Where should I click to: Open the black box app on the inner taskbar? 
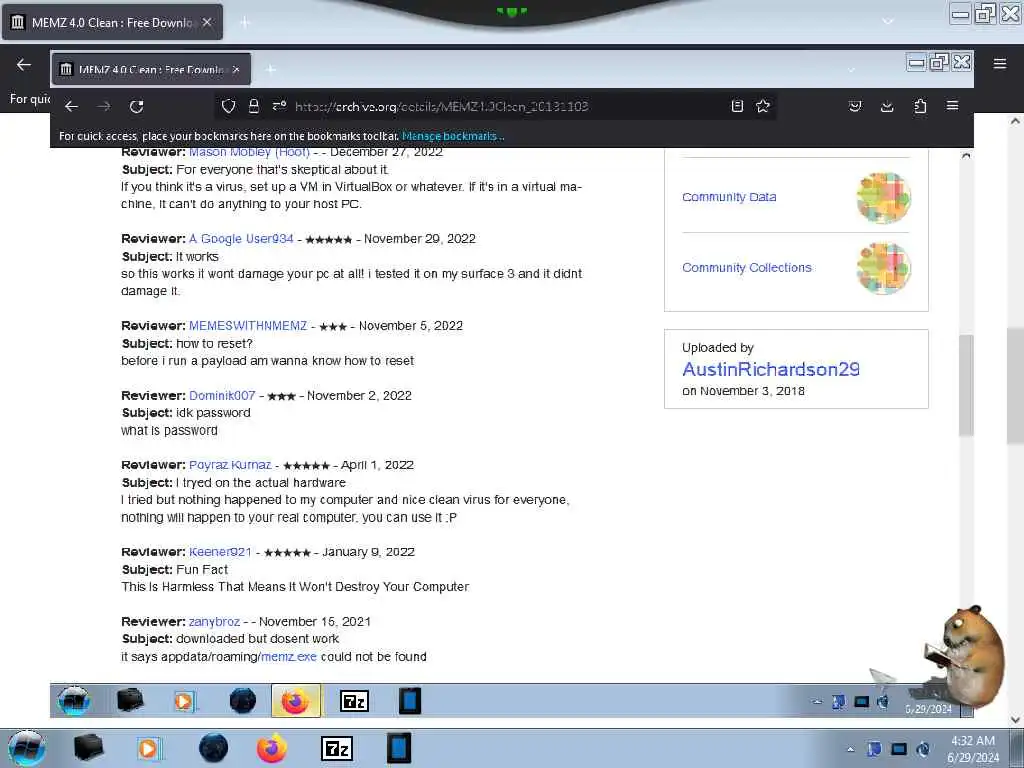(131, 701)
